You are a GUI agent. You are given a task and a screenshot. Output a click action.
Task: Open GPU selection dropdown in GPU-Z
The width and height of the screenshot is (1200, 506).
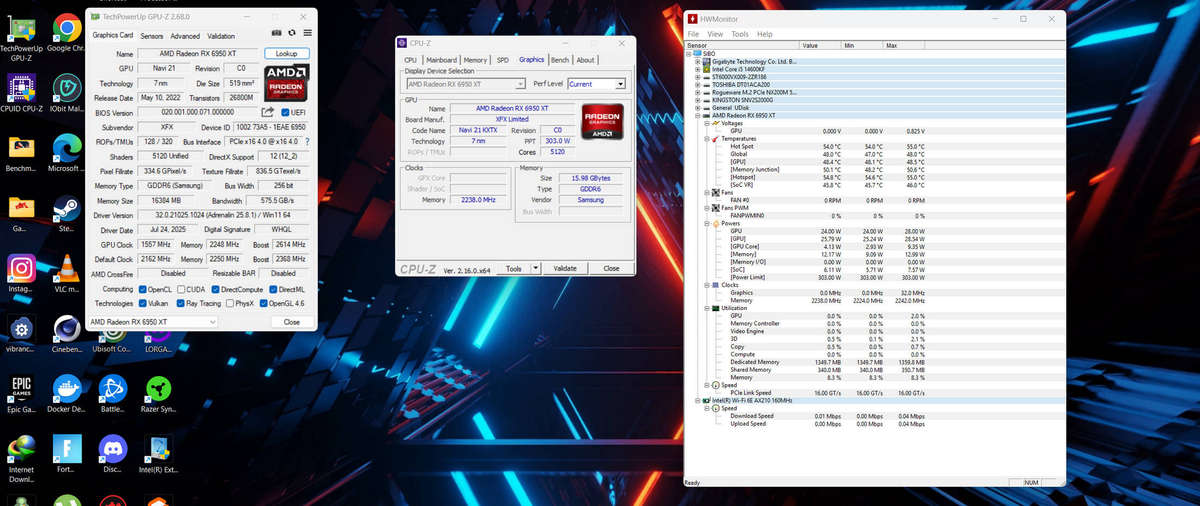[x=152, y=322]
